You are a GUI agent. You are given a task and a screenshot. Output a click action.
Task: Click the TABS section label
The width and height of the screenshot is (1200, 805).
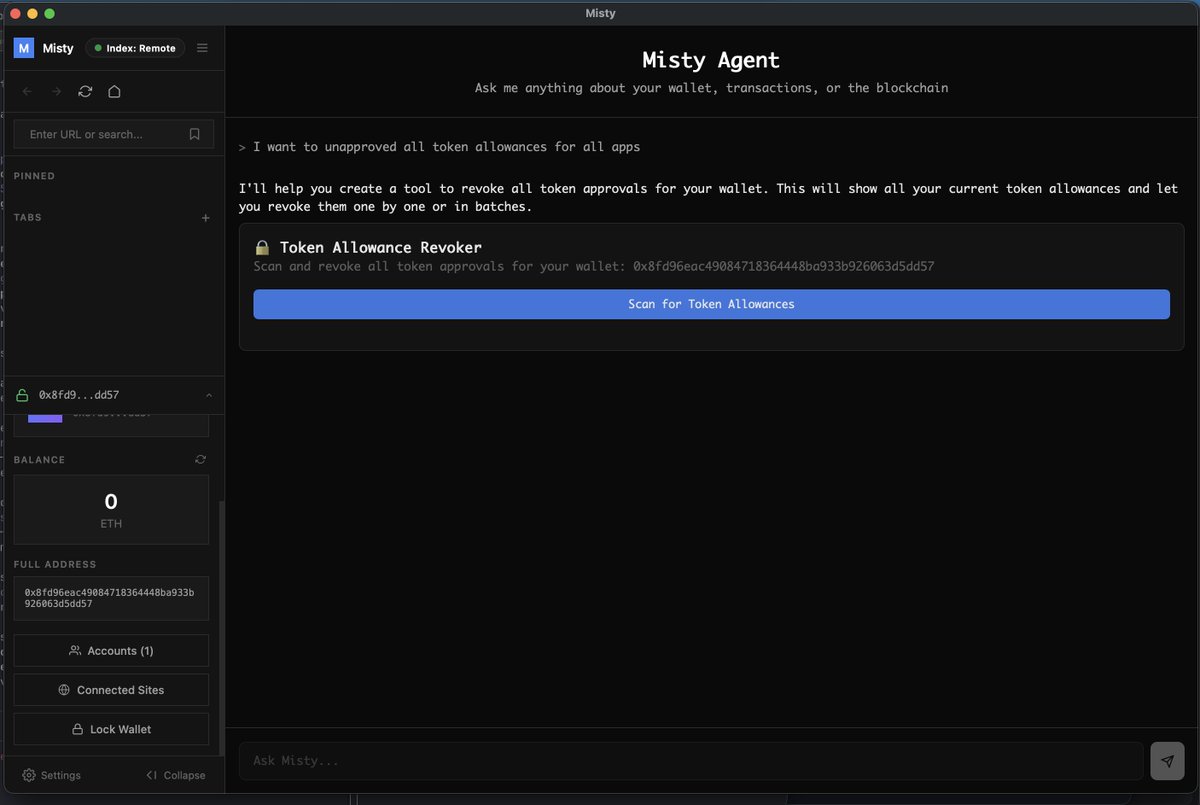(28, 217)
